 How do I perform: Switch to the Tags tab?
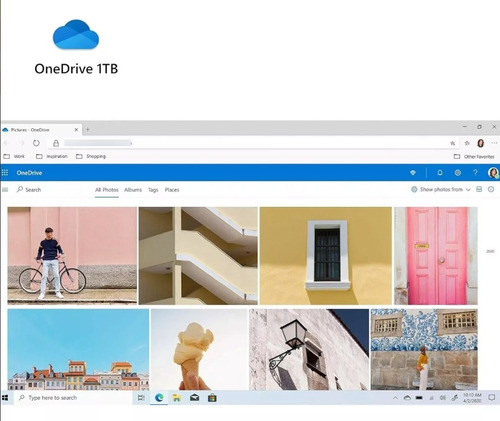[x=153, y=190]
